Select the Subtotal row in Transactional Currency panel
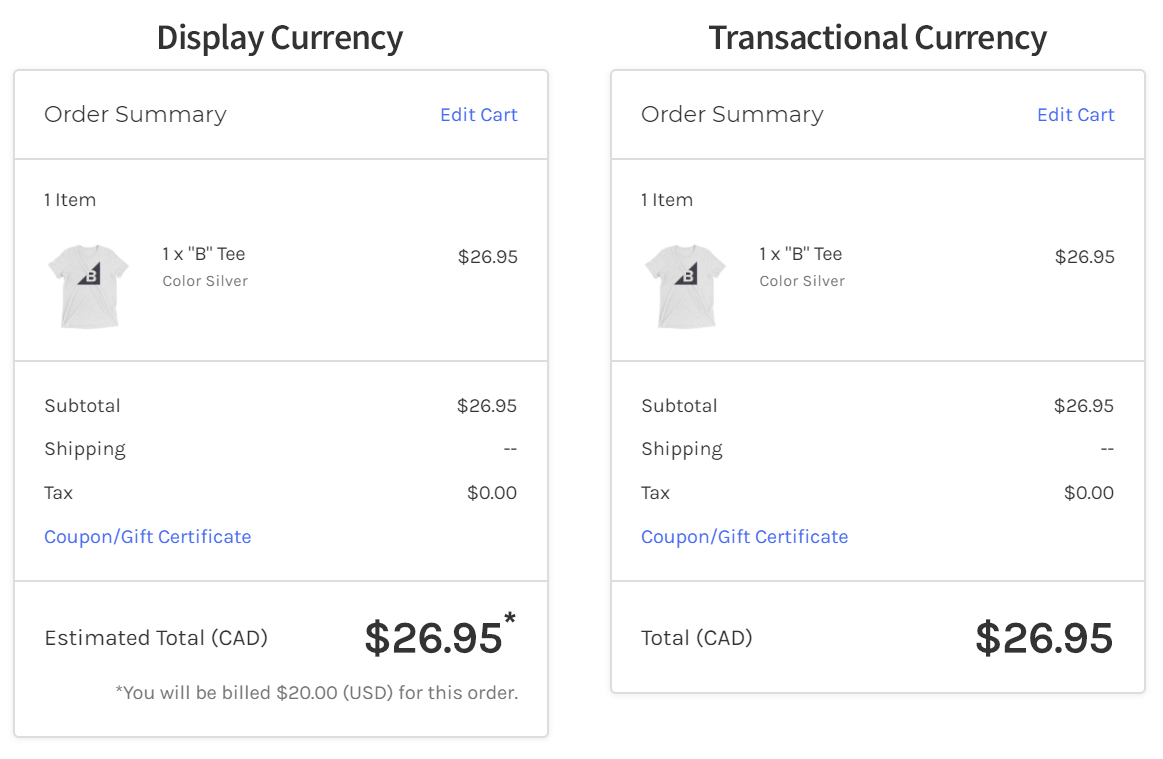The image size is (1163, 759). 679,406
